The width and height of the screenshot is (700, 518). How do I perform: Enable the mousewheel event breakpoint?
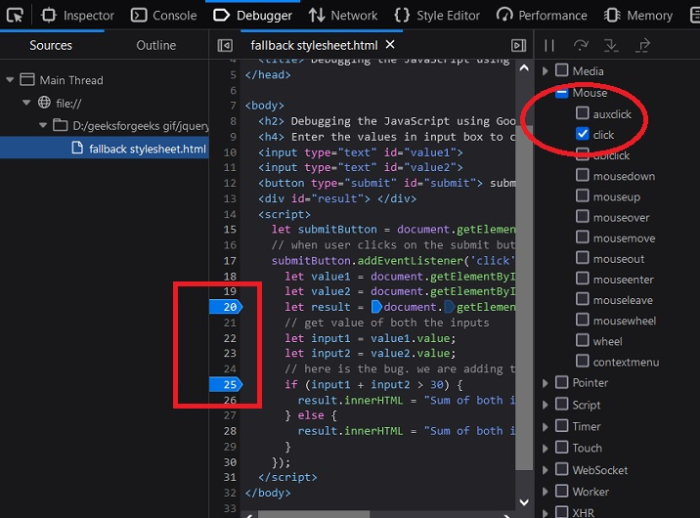pos(582,319)
